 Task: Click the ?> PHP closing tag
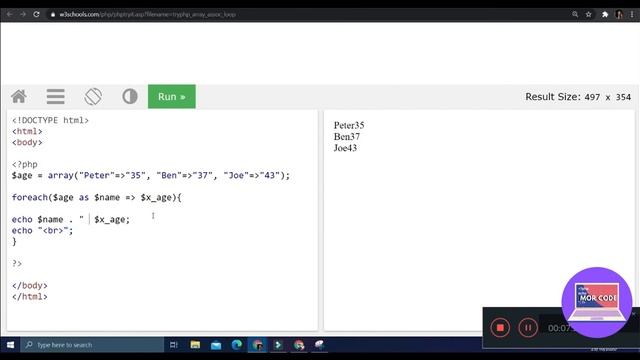[17, 264]
